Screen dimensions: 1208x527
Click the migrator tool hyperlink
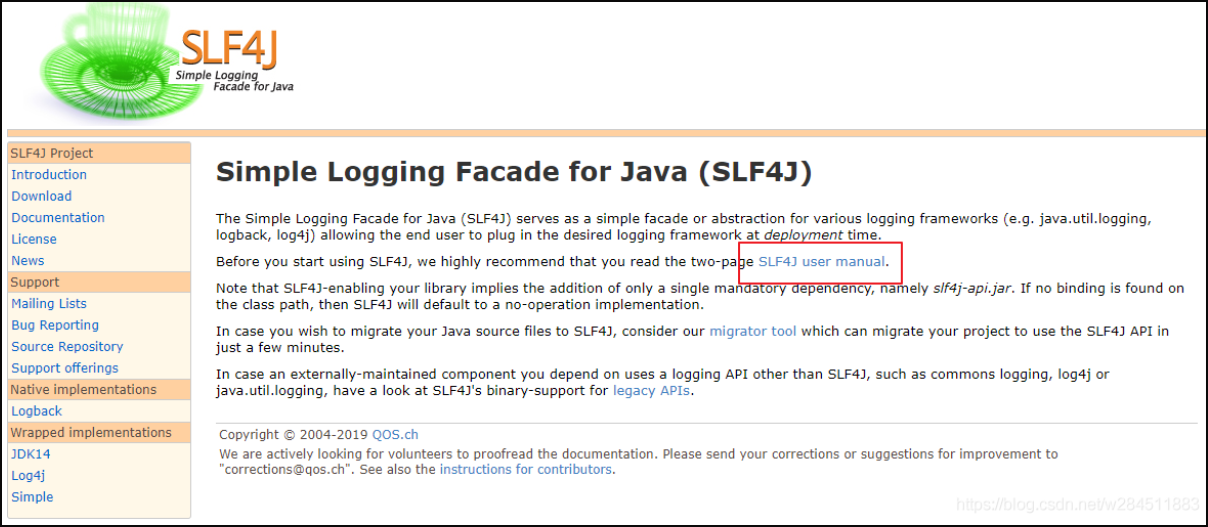753,331
